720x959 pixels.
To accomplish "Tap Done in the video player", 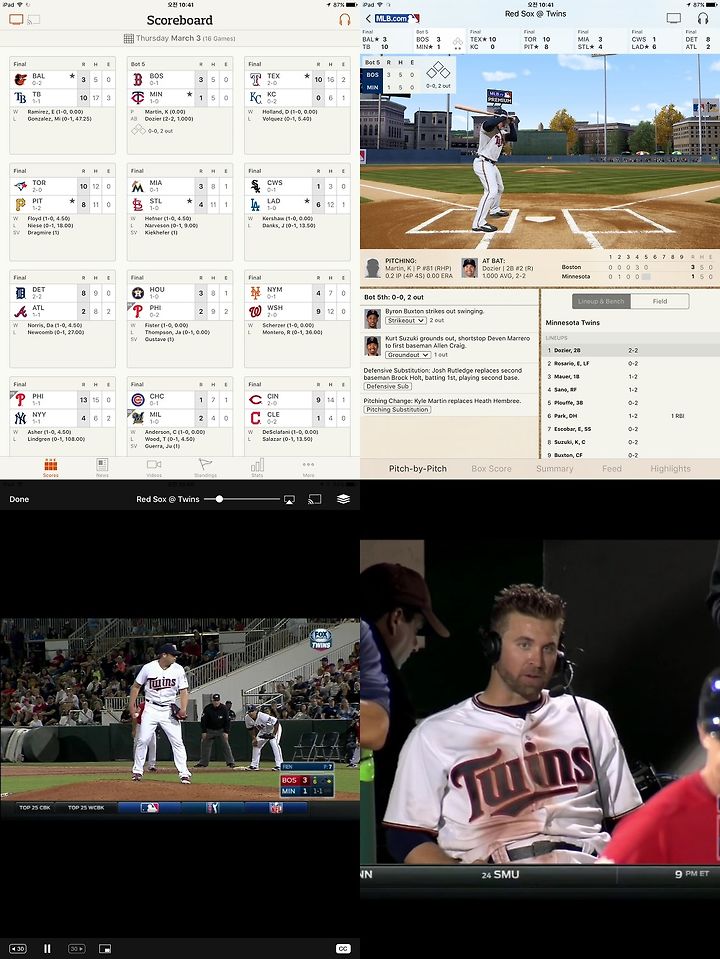I will click(x=19, y=499).
